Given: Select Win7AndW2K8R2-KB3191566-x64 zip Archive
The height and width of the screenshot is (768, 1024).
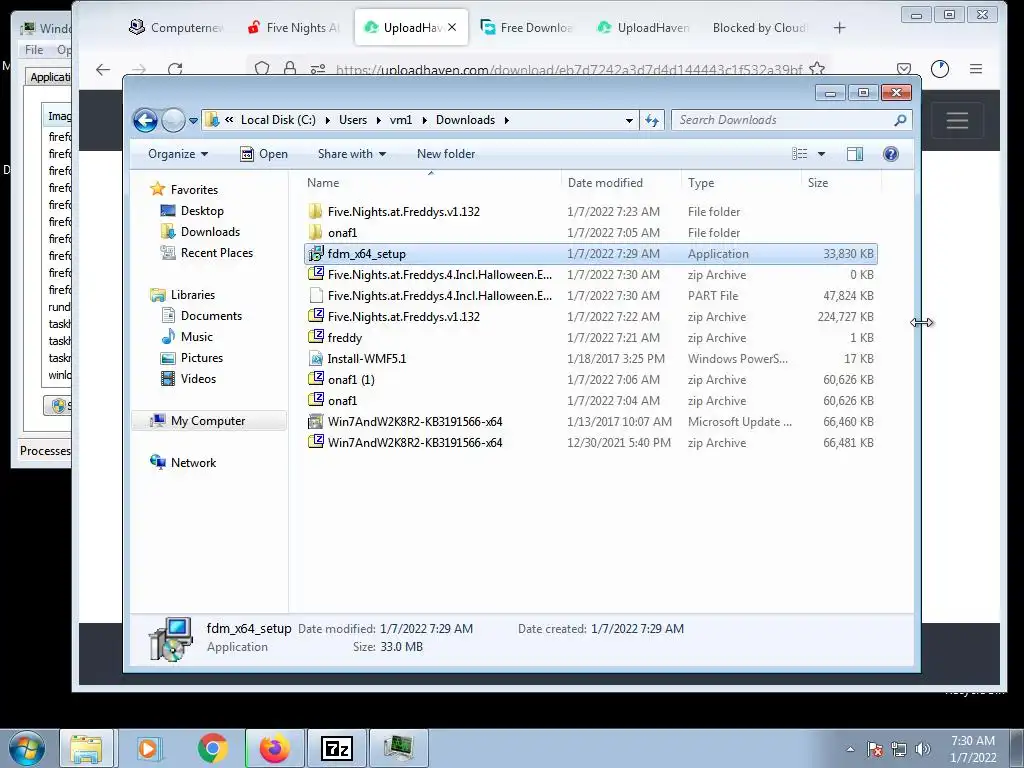Looking at the screenshot, I should click(x=590, y=442).
